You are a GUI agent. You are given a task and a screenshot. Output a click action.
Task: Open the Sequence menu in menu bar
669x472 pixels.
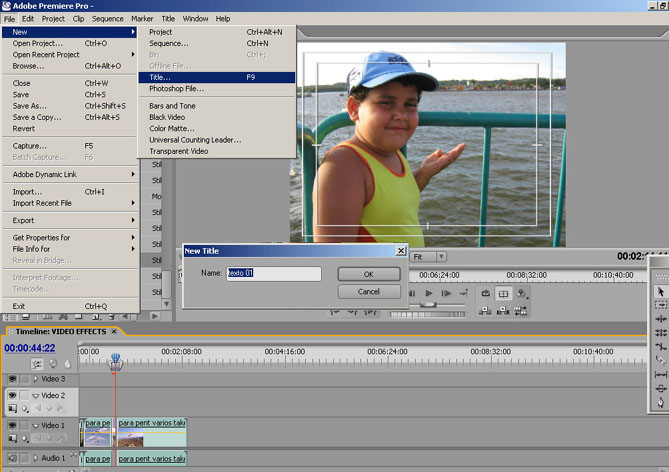107,18
